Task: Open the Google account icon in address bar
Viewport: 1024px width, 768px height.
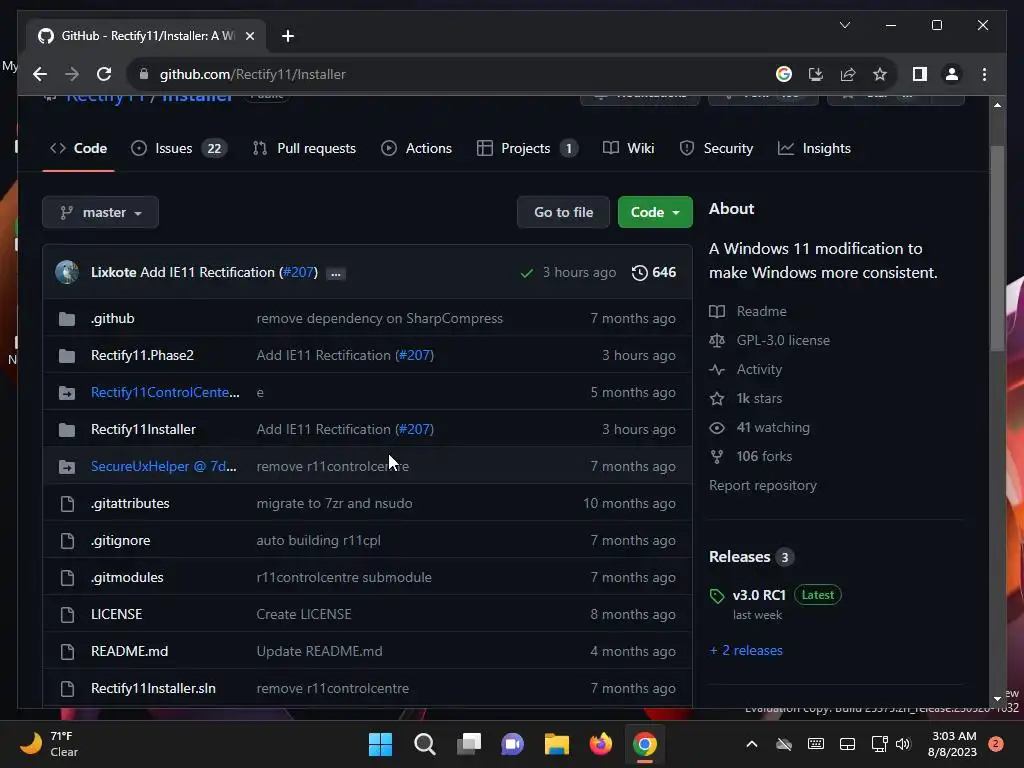Action: (x=784, y=74)
